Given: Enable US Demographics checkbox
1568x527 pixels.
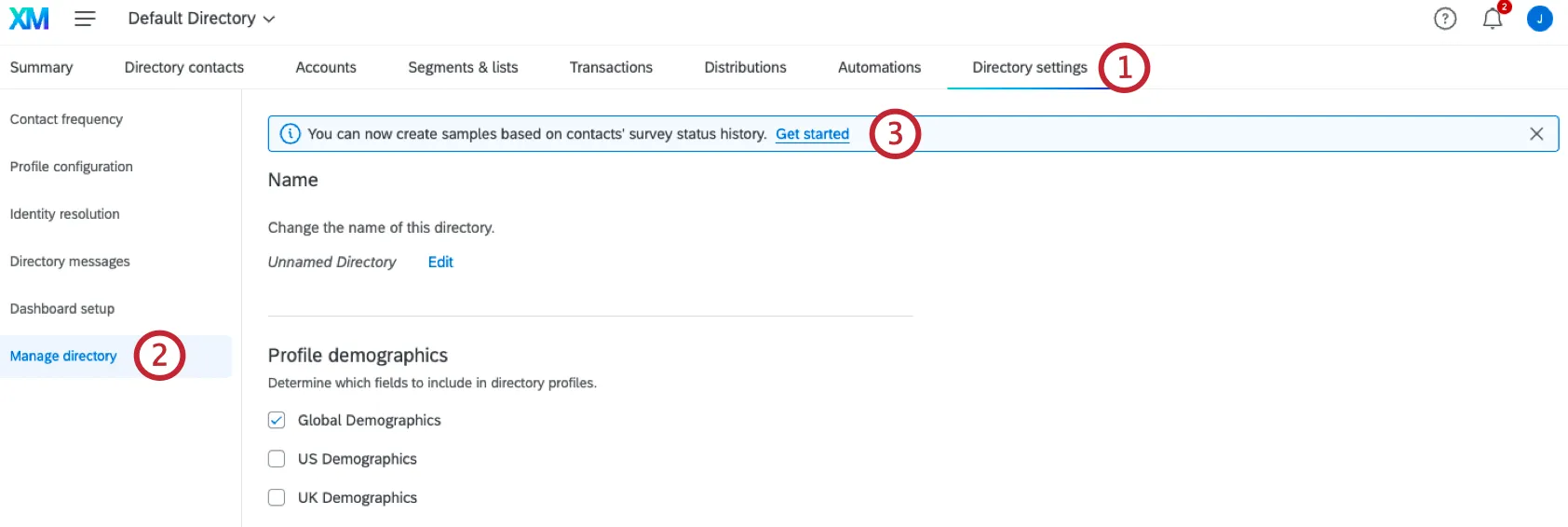Looking at the screenshot, I should 277,459.
